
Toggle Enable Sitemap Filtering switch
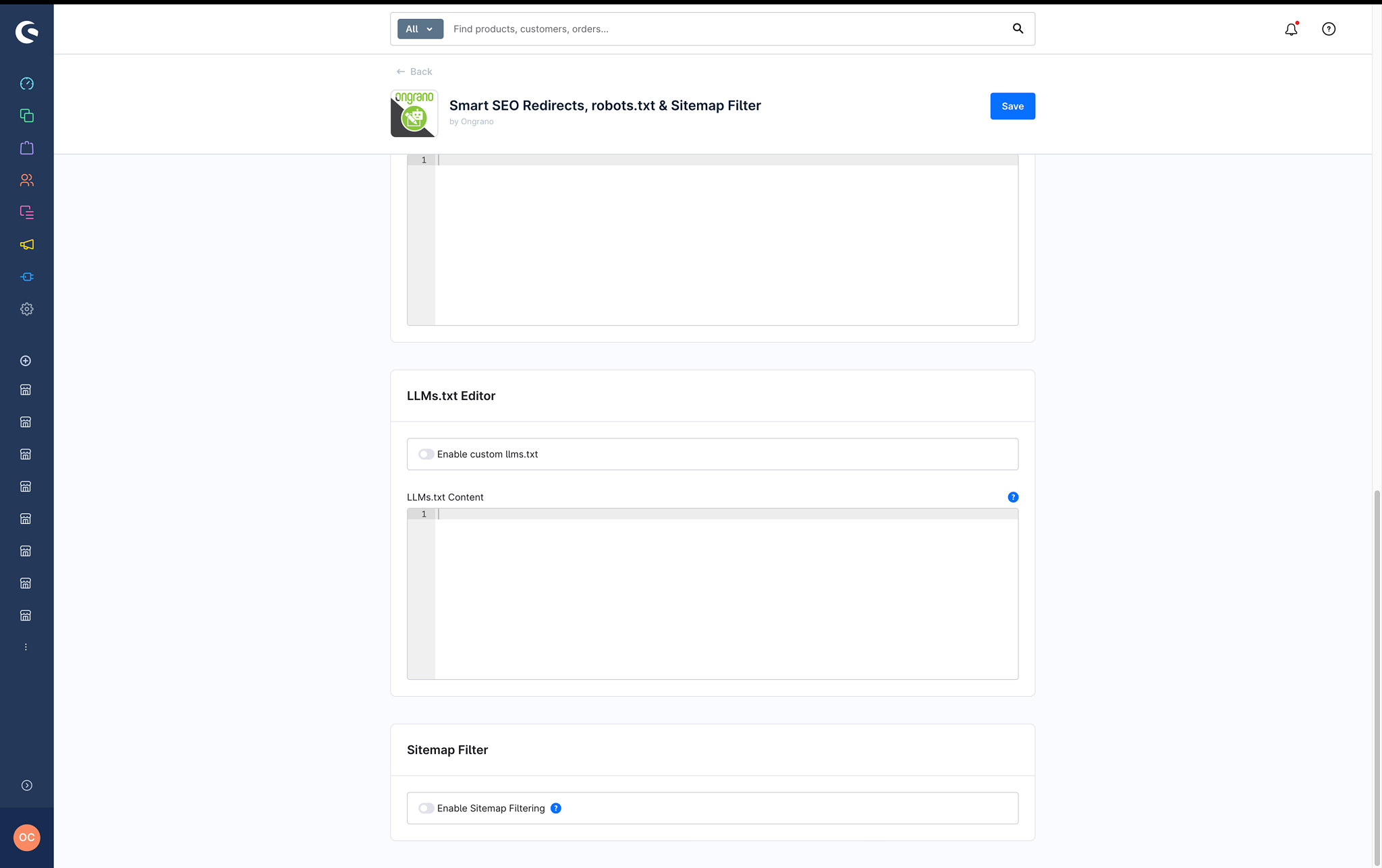[x=426, y=808]
